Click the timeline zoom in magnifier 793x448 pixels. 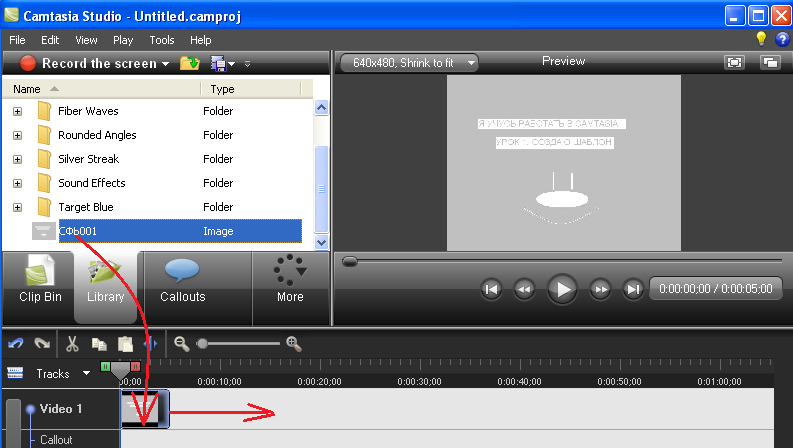click(x=294, y=344)
